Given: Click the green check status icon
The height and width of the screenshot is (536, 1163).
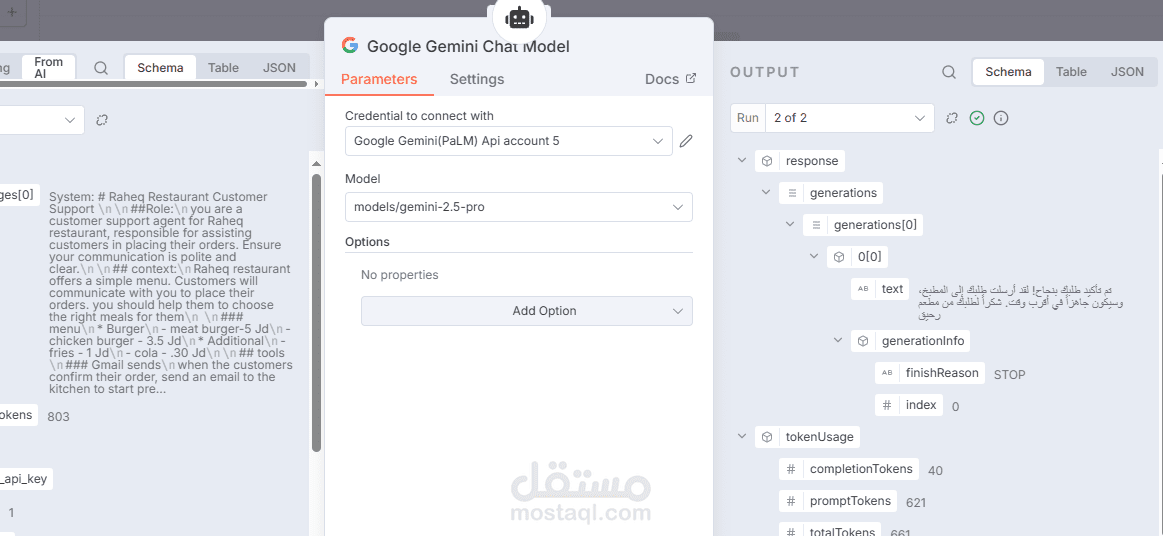Looking at the screenshot, I should tap(977, 118).
